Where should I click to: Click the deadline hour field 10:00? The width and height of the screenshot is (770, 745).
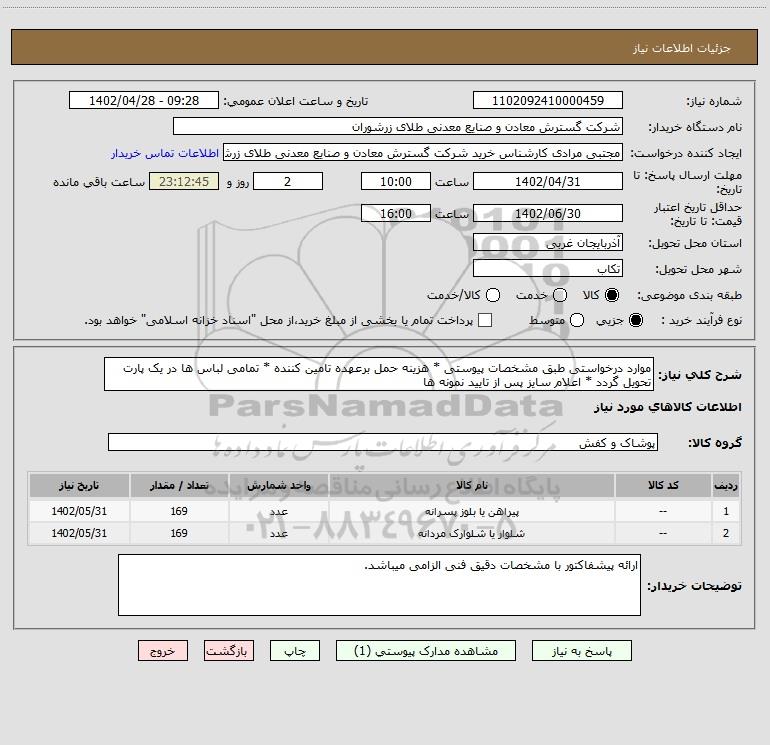tap(396, 181)
